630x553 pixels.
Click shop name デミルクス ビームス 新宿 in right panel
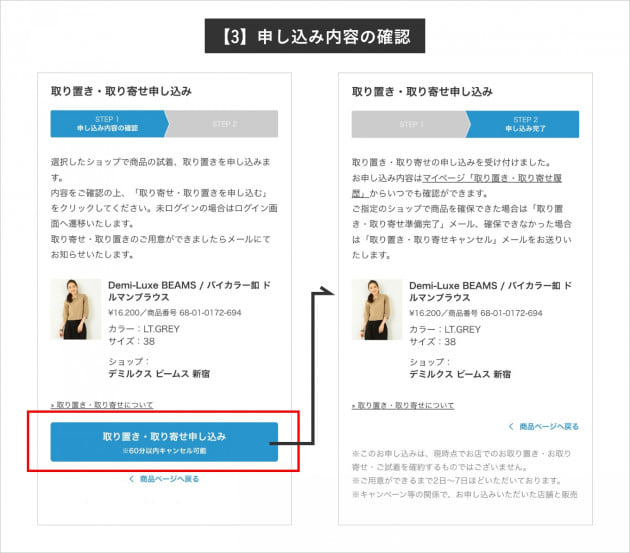pos(460,373)
